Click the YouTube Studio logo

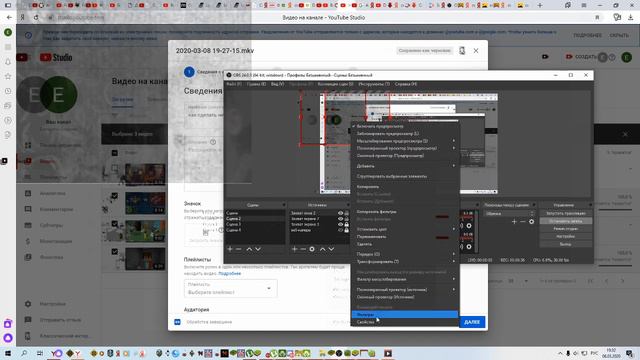click(x=56, y=58)
